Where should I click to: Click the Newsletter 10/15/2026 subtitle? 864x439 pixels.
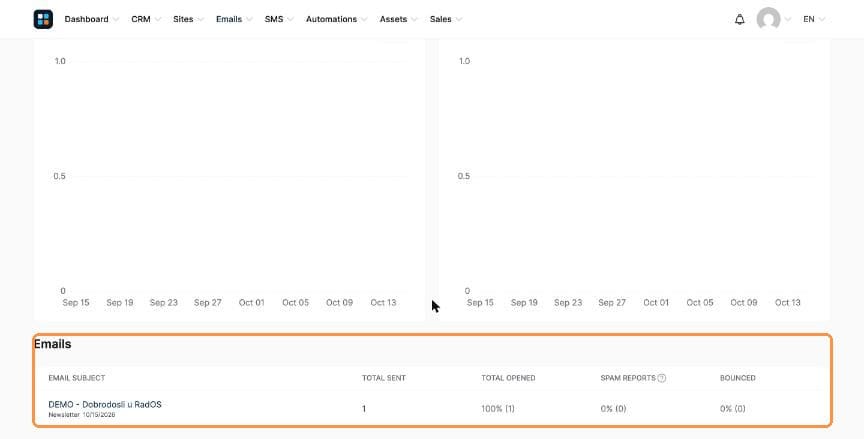pyautogui.click(x=82, y=415)
